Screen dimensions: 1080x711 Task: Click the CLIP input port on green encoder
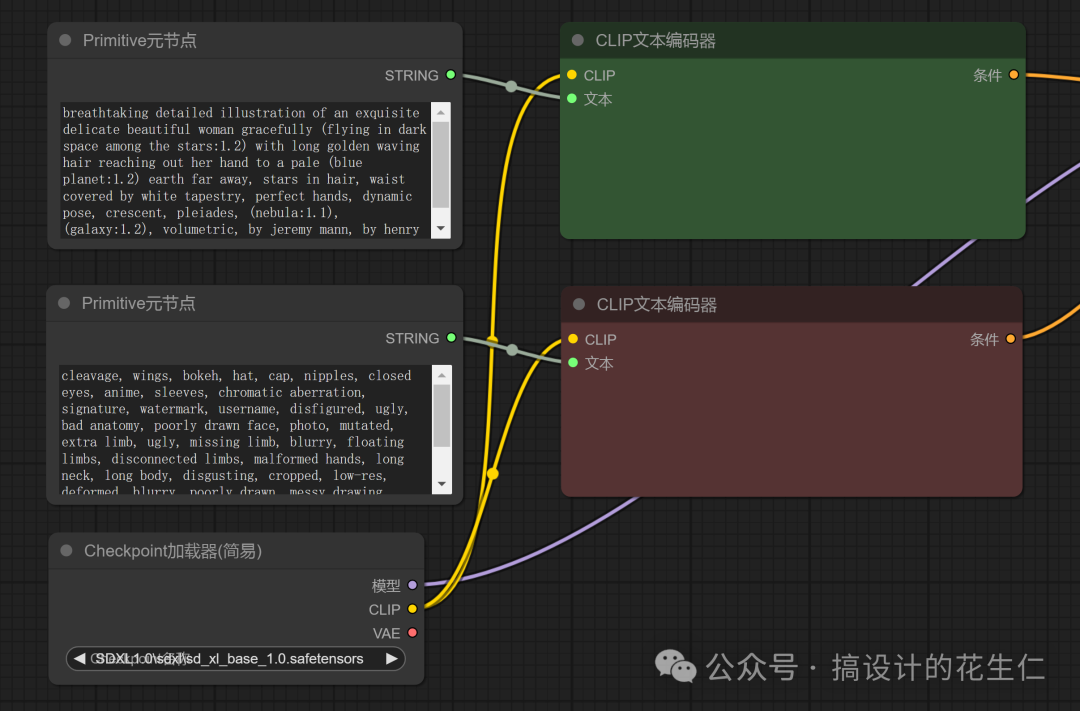coord(572,74)
